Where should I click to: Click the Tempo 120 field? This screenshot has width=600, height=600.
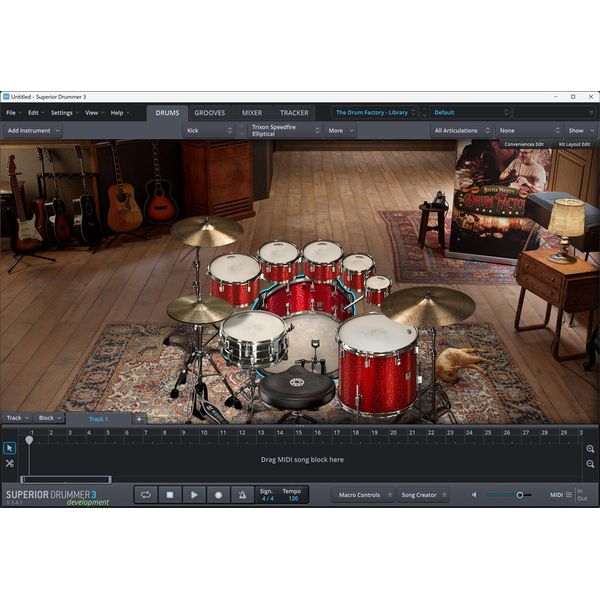(x=292, y=495)
